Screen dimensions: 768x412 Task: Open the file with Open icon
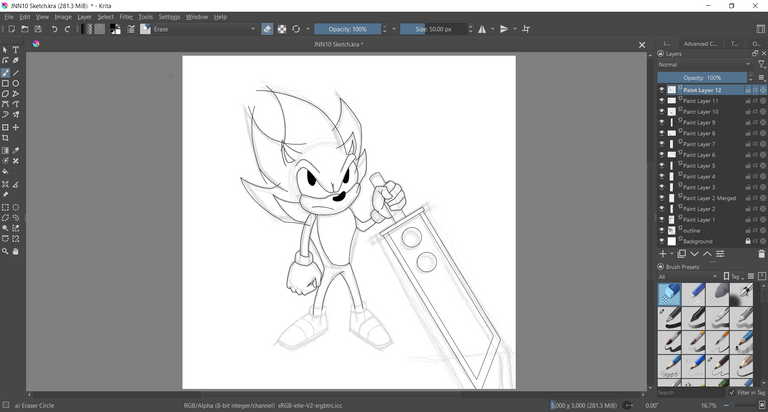(x=25, y=29)
